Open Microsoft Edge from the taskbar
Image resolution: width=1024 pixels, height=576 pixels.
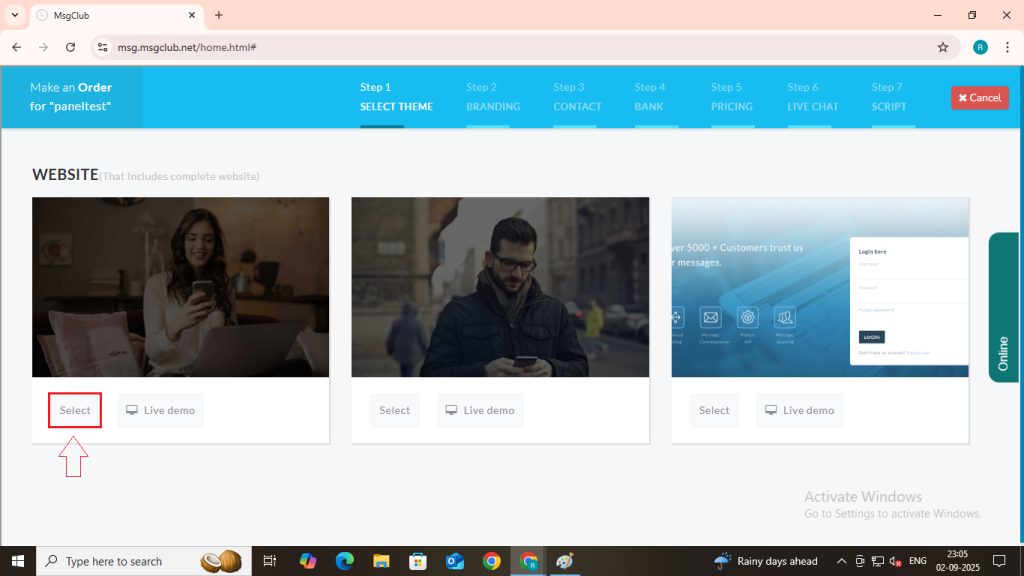(x=344, y=561)
